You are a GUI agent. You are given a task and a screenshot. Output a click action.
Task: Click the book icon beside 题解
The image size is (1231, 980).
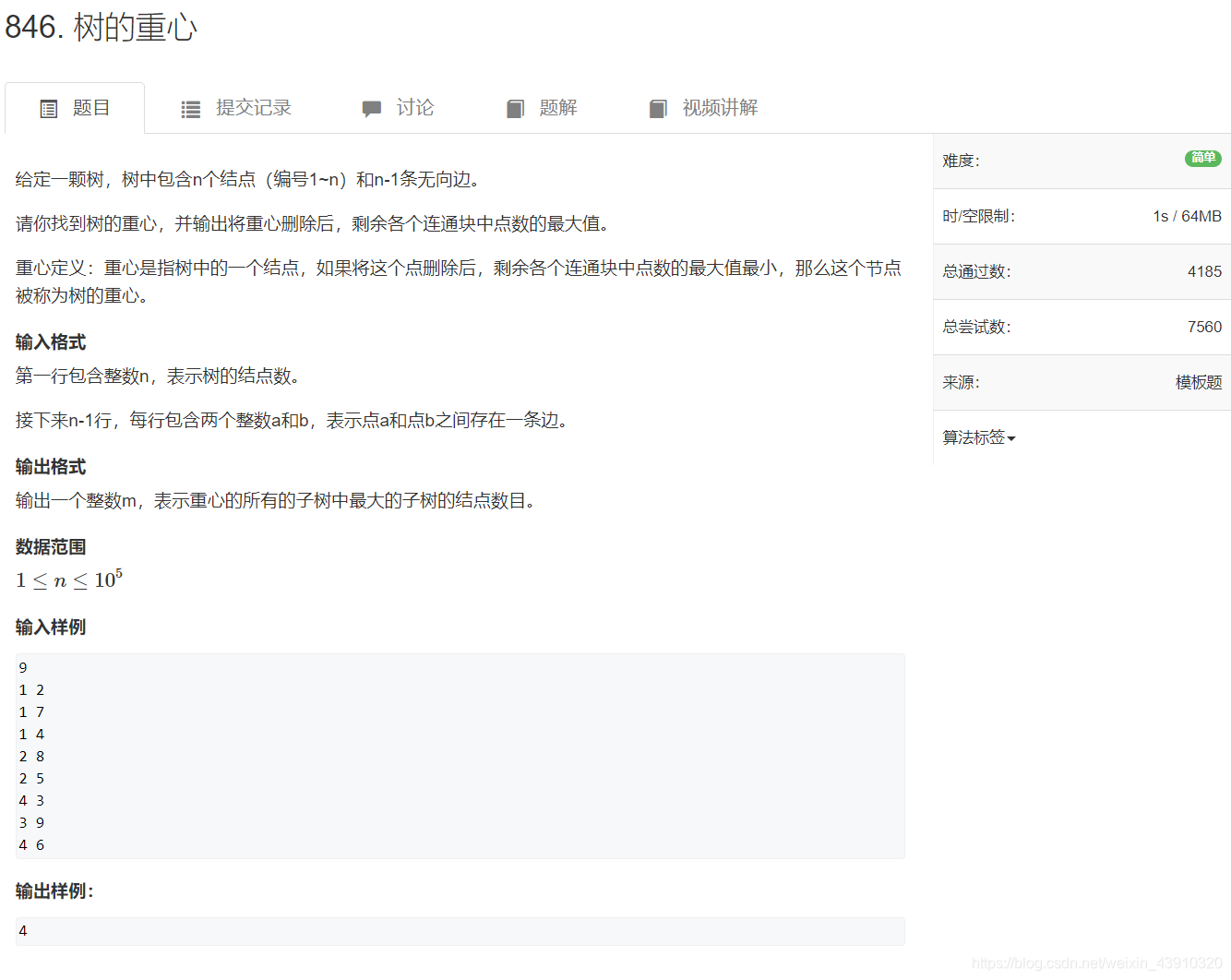tap(516, 108)
